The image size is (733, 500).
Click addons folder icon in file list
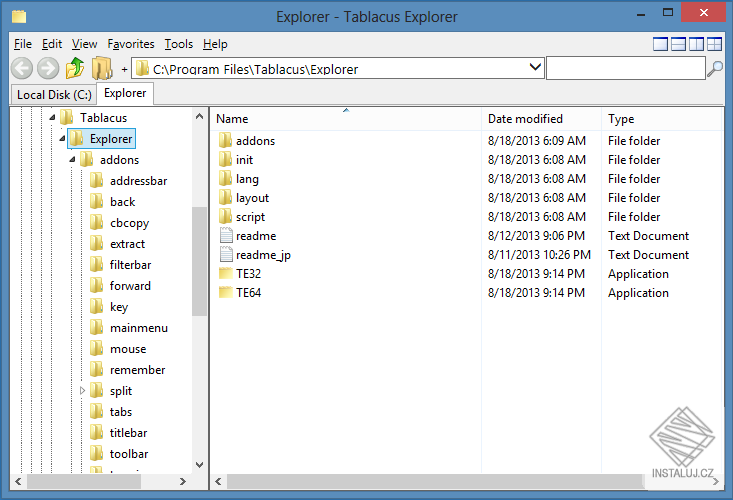pos(225,140)
